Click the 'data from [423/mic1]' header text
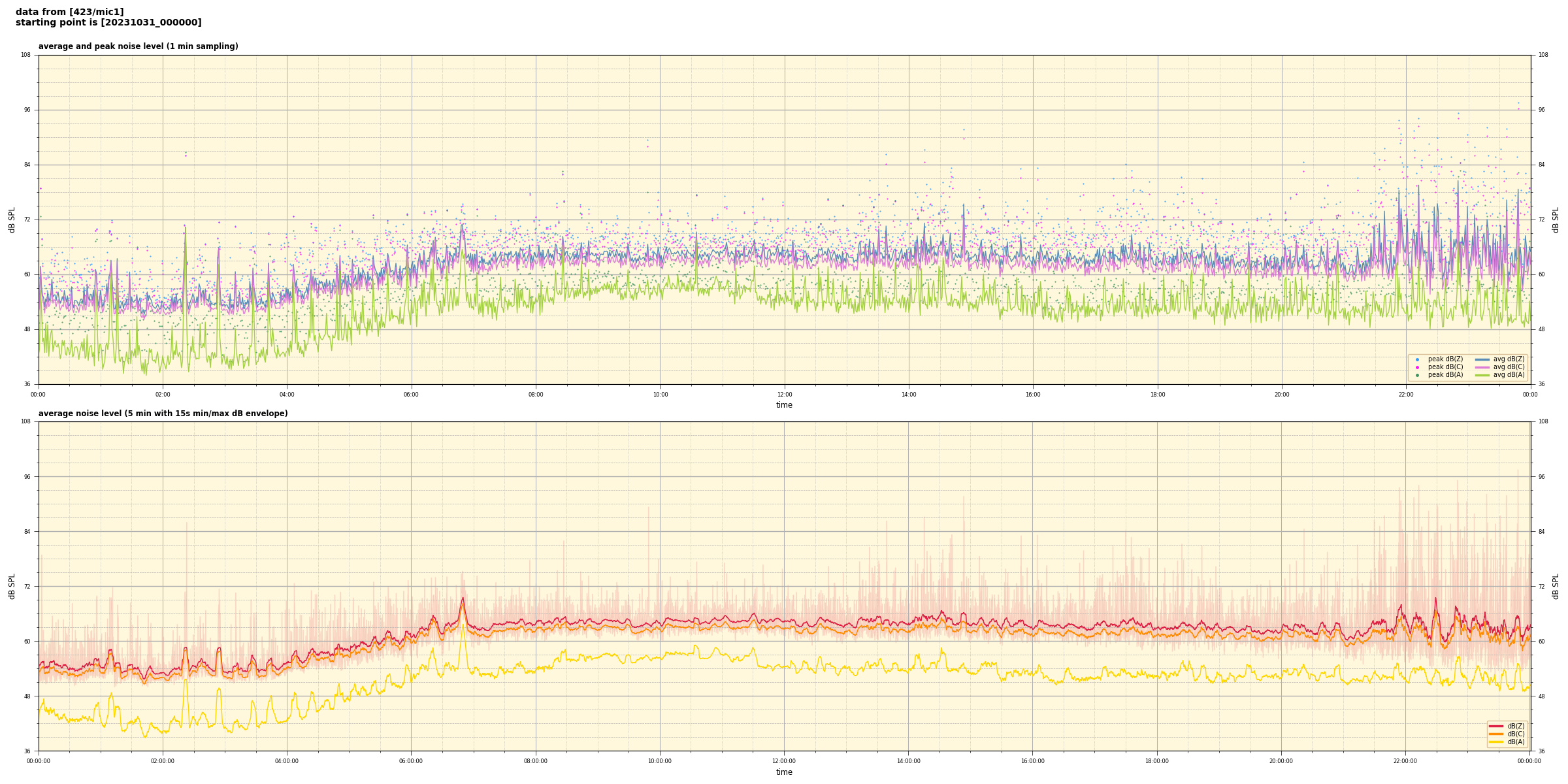The height and width of the screenshot is (784, 1568). click(69, 12)
